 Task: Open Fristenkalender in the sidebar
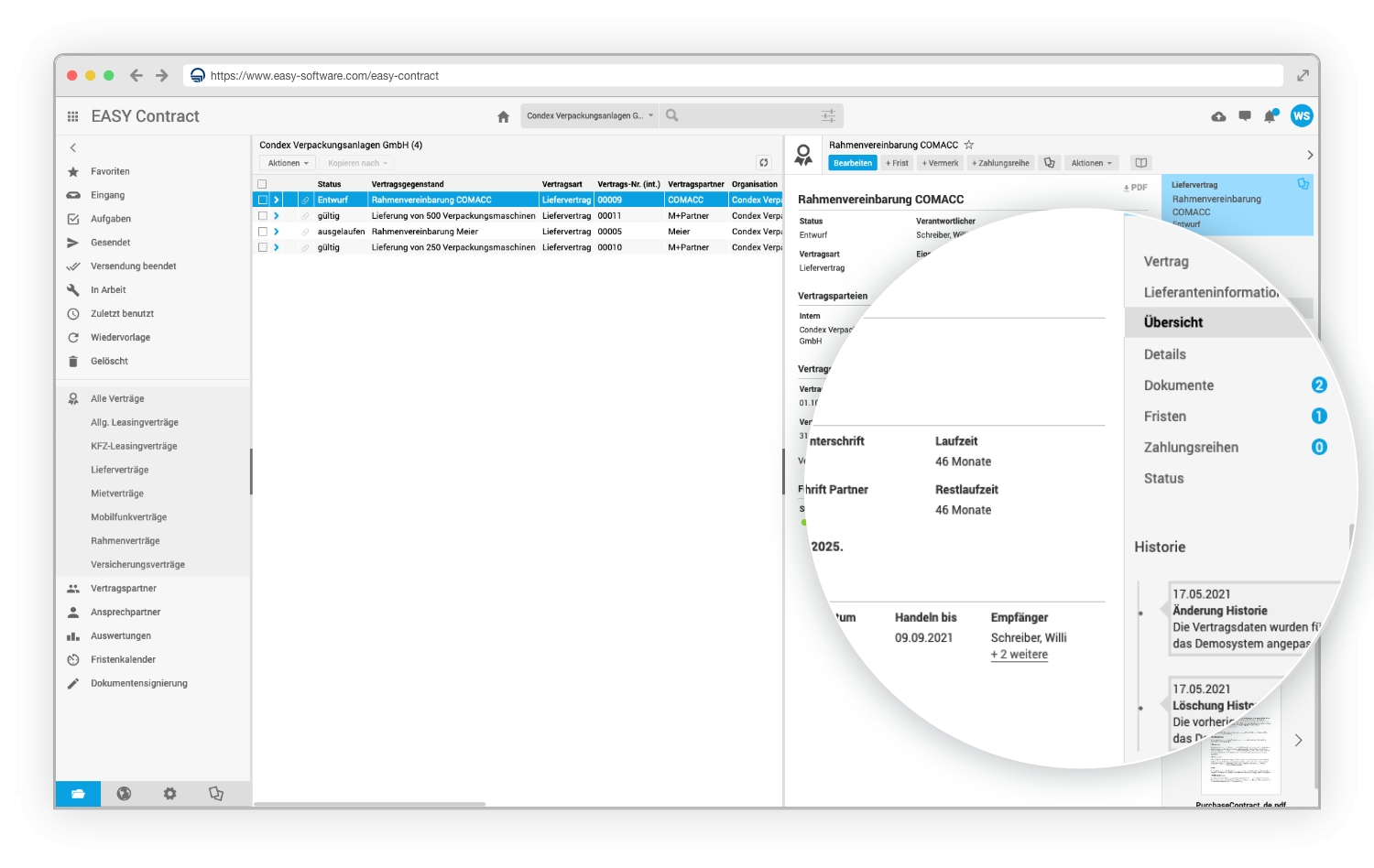click(x=123, y=659)
